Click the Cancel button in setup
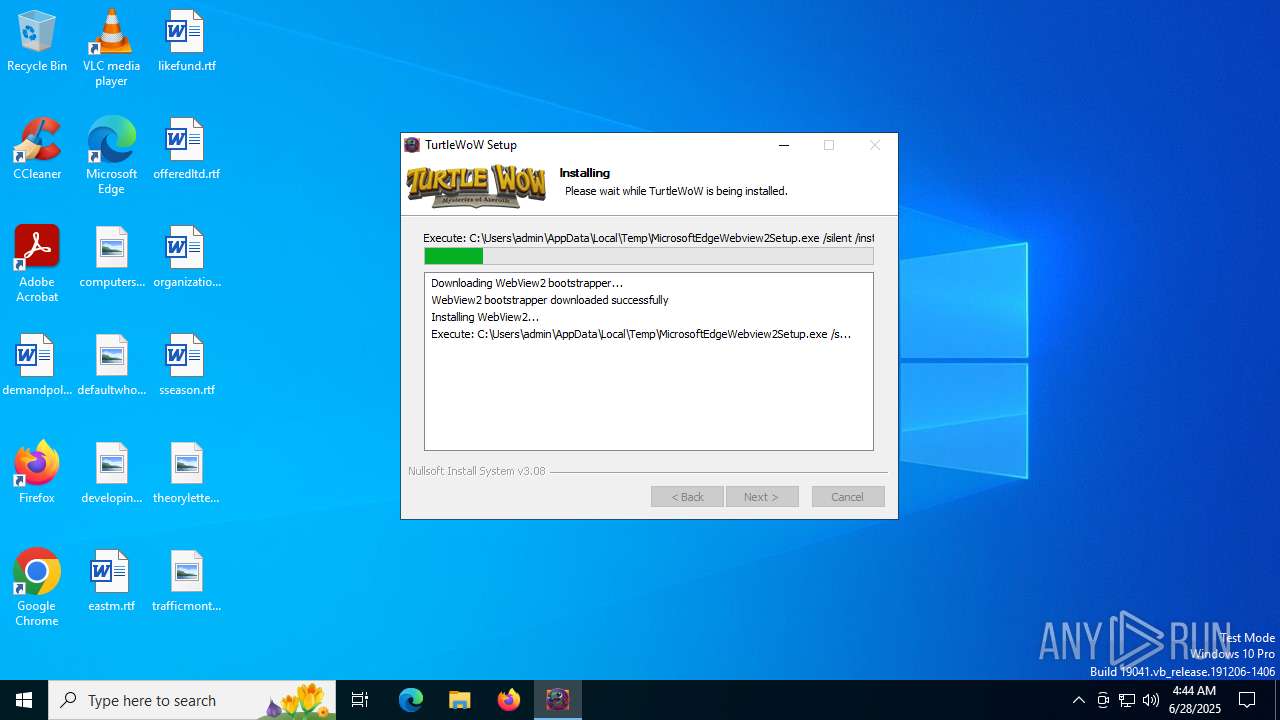1280x720 pixels. (x=848, y=497)
